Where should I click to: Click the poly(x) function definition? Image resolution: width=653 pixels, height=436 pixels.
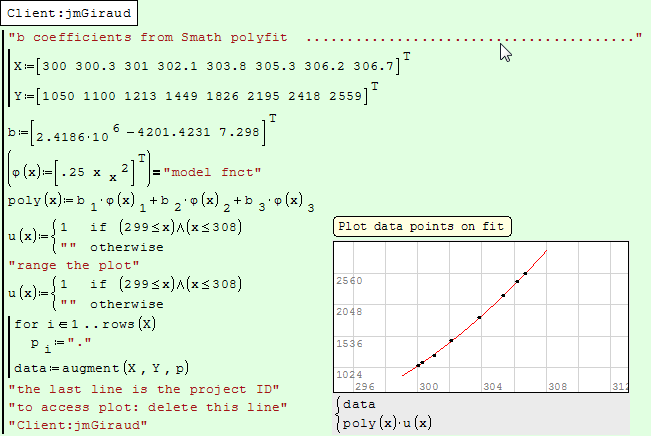coord(160,203)
